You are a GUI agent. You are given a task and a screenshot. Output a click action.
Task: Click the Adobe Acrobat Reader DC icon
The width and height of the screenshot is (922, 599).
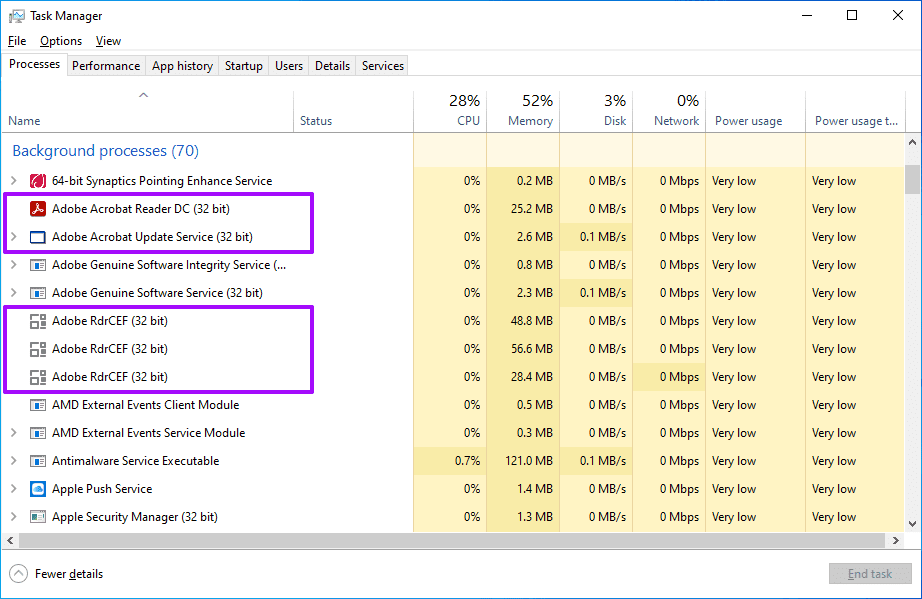[38, 209]
